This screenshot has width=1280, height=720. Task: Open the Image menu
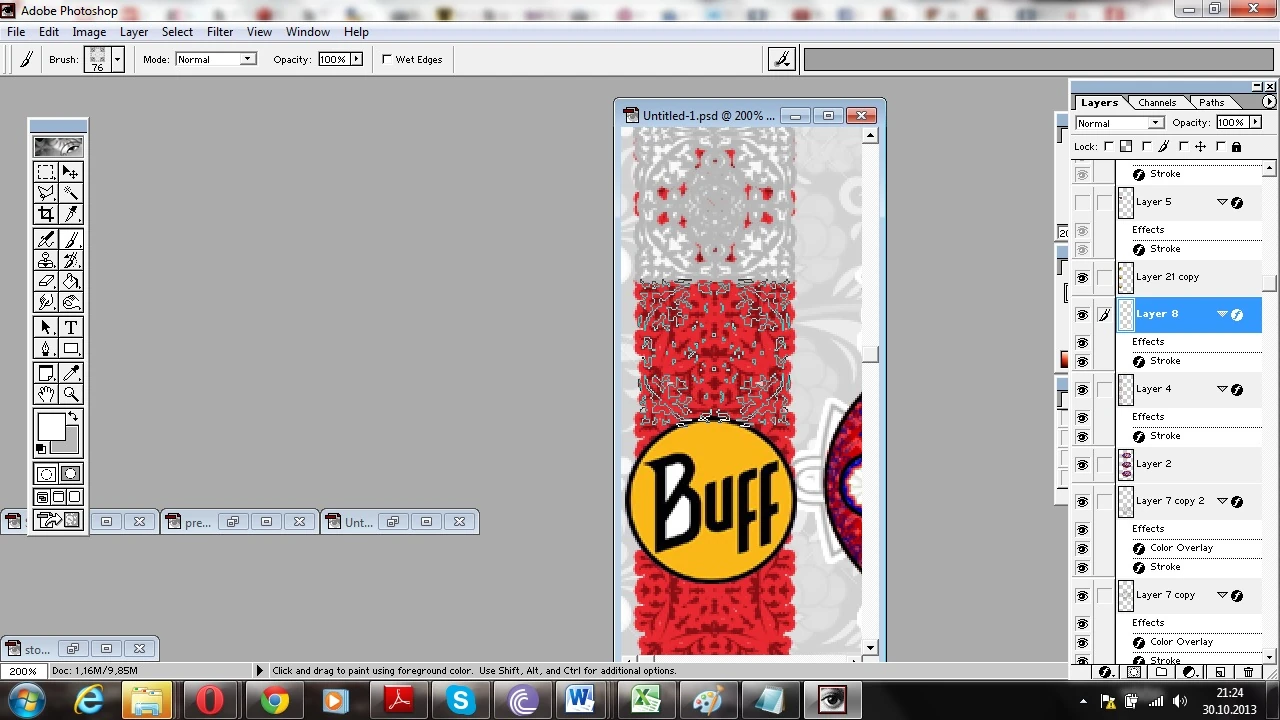[x=89, y=32]
